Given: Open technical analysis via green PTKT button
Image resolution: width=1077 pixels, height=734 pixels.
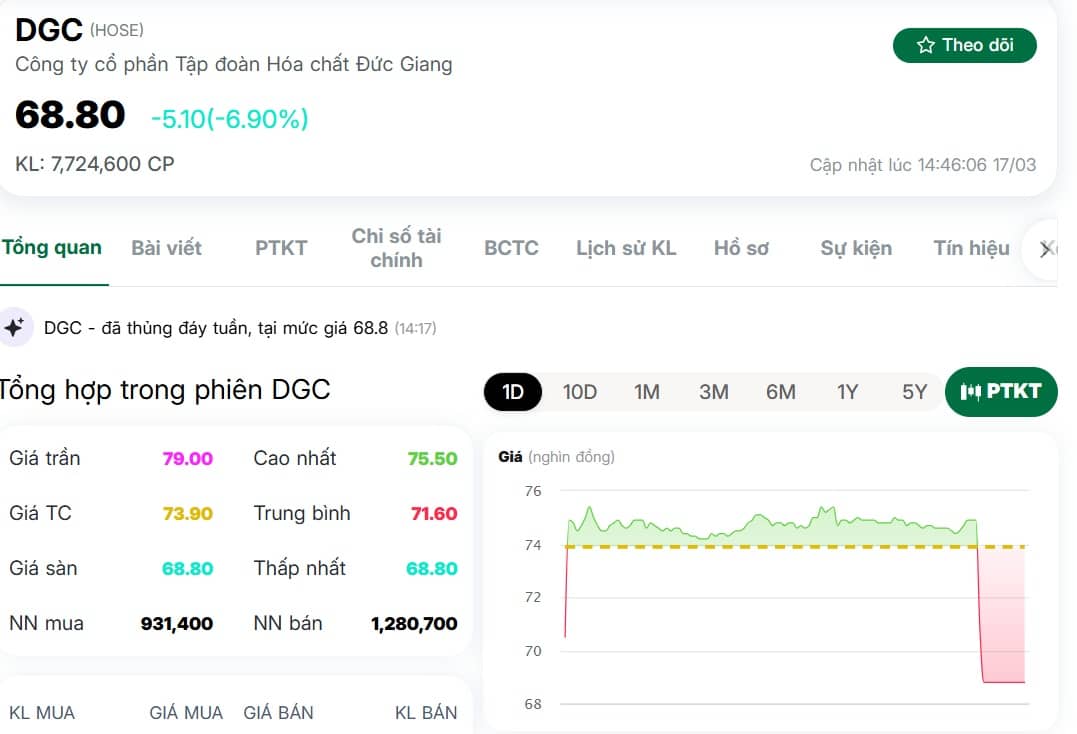Looking at the screenshot, I should pos(1001,392).
